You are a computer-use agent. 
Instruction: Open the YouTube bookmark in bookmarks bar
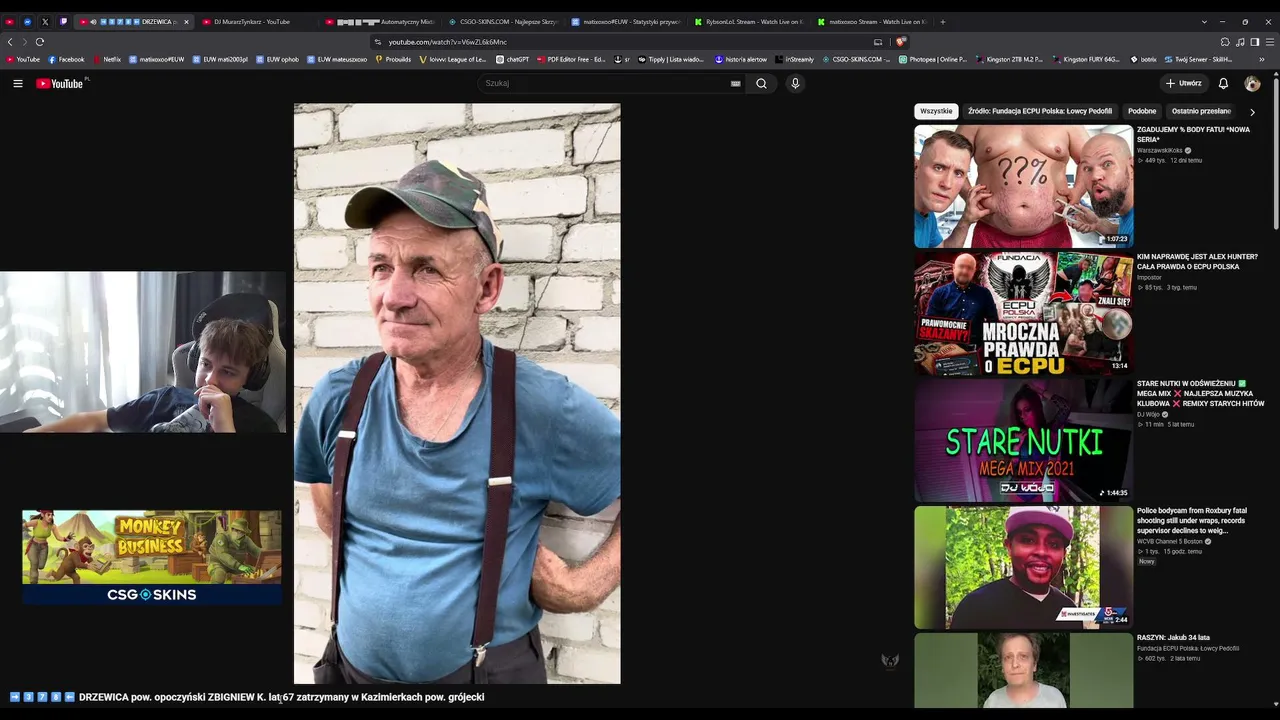point(23,60)
